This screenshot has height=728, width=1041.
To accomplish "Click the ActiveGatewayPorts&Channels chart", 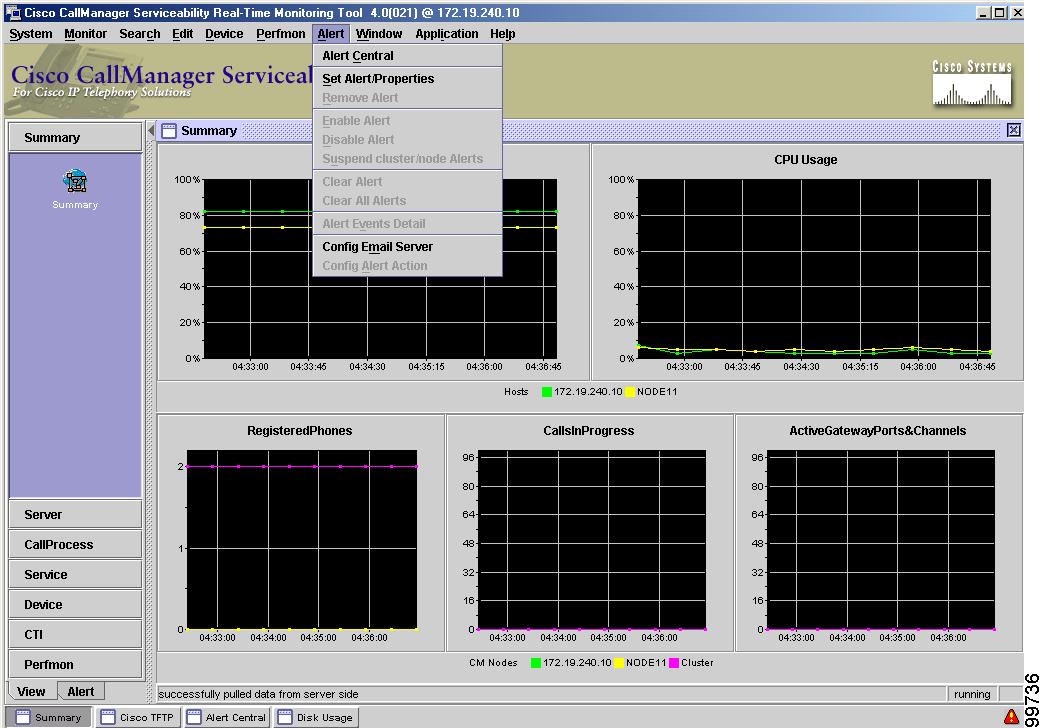I will tap(880, 540).
